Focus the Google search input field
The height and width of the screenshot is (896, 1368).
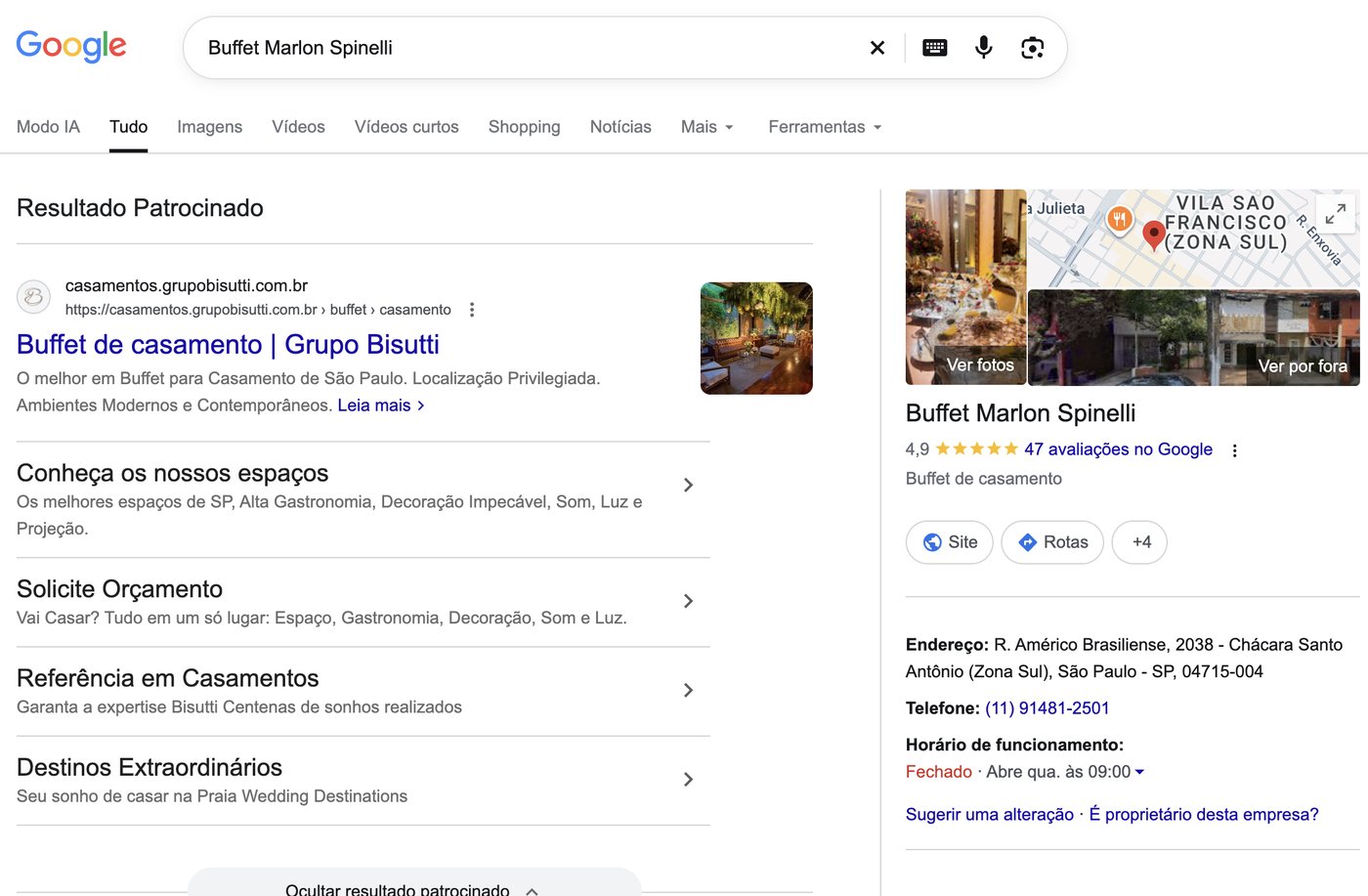tap(528, 48)
